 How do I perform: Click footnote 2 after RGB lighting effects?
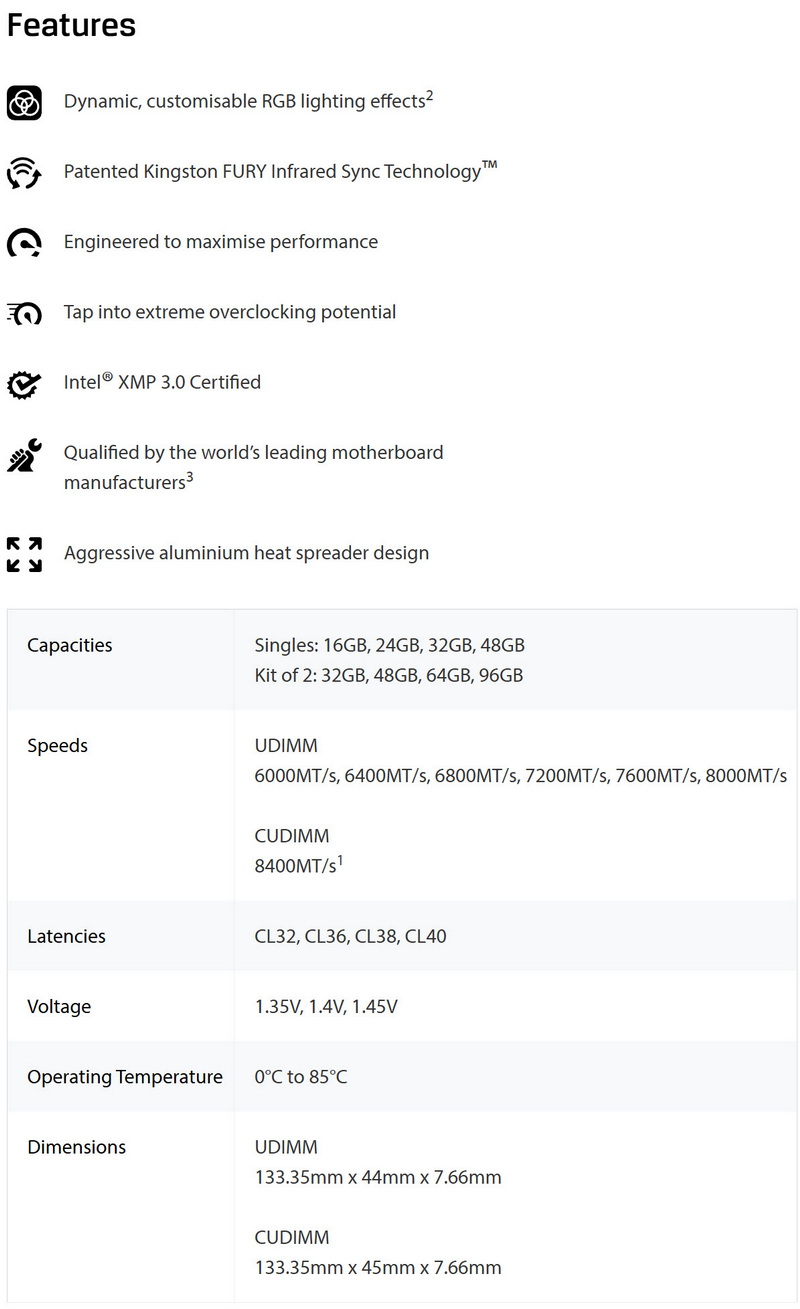[429, 96]
